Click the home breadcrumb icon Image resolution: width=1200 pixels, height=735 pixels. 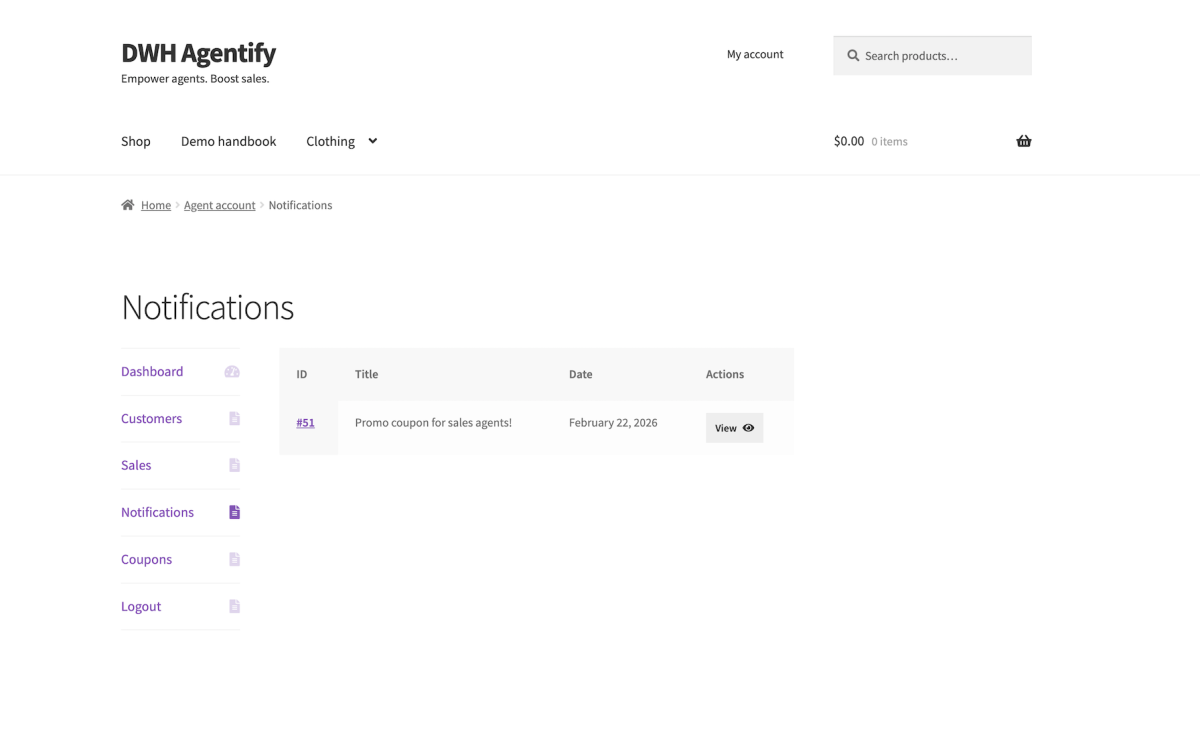(x=128, y=205)
